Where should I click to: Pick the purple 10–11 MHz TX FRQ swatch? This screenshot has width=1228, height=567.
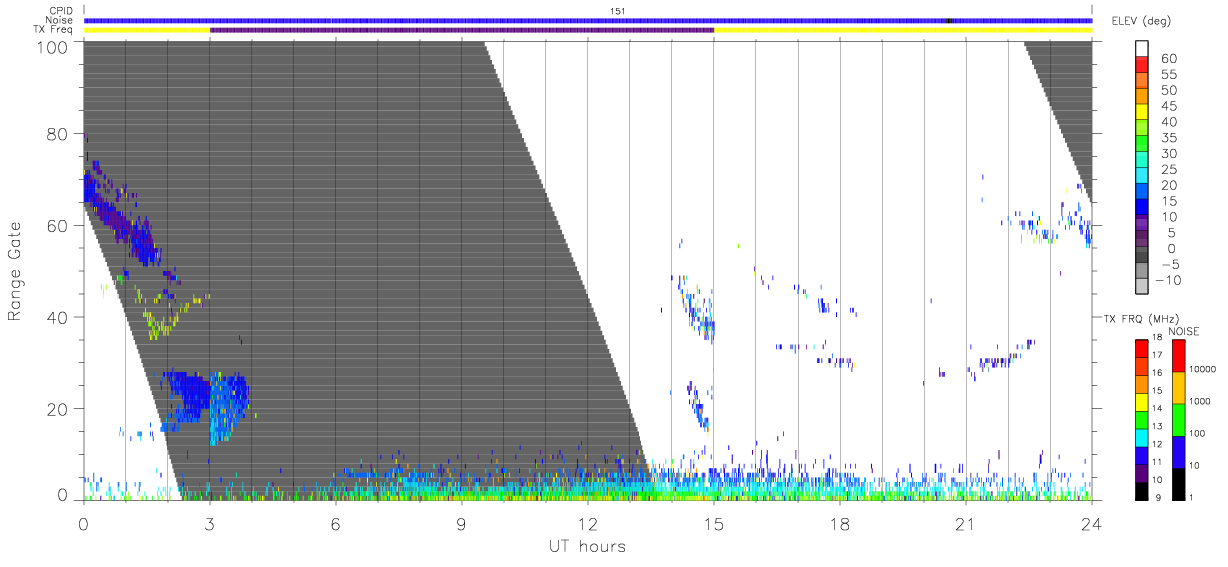1142,471
